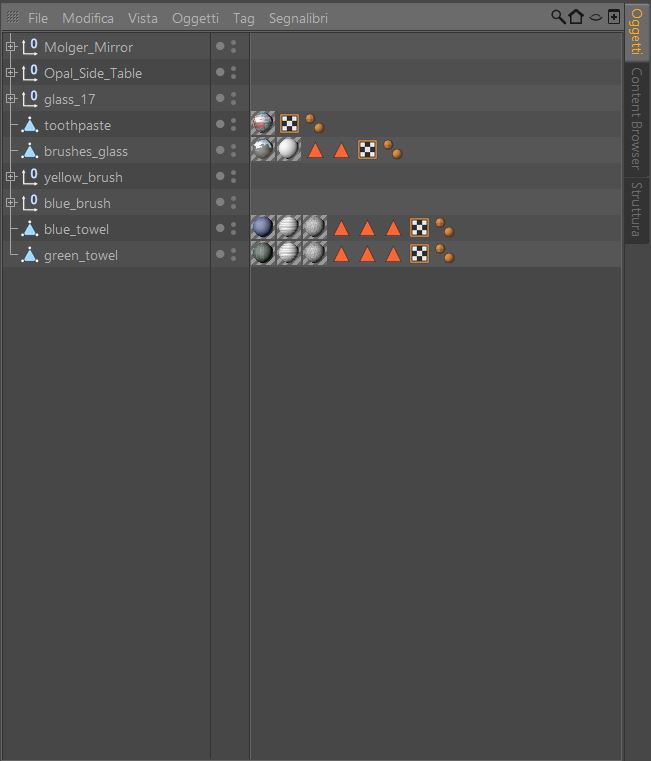
Task: Select the Phong tag on blue_towel
Action: (x=445, y=229)
